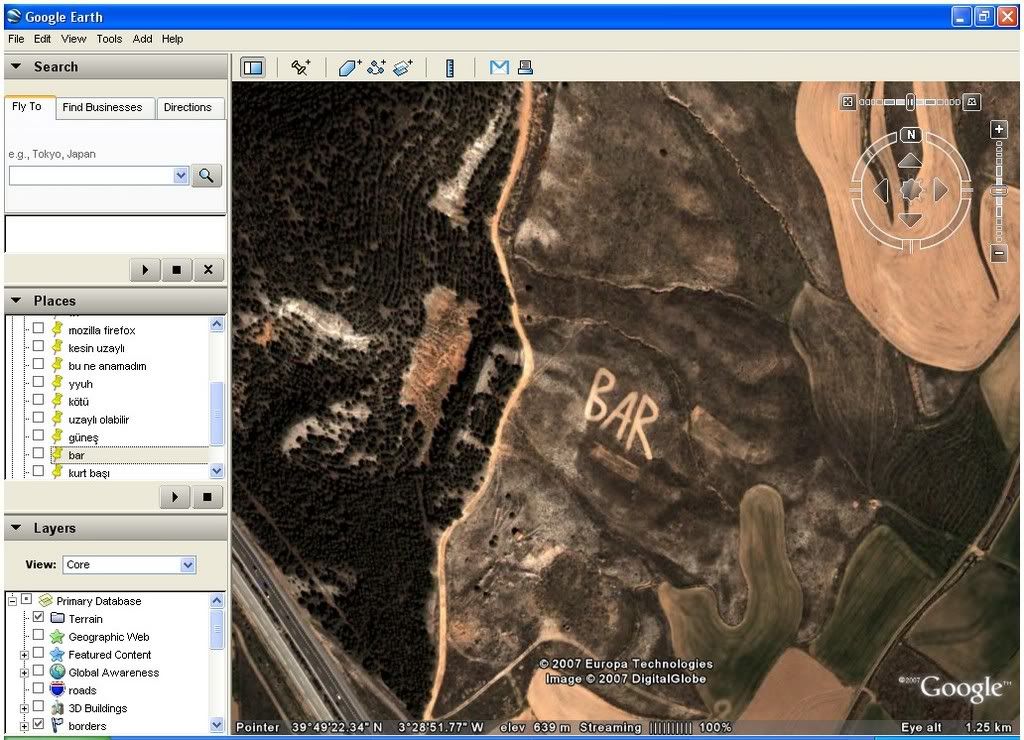Click the top-down tilt icon left of tilt slider
Image resolution: width=1024 pixels, height=740 pixels.
[848, 102]
